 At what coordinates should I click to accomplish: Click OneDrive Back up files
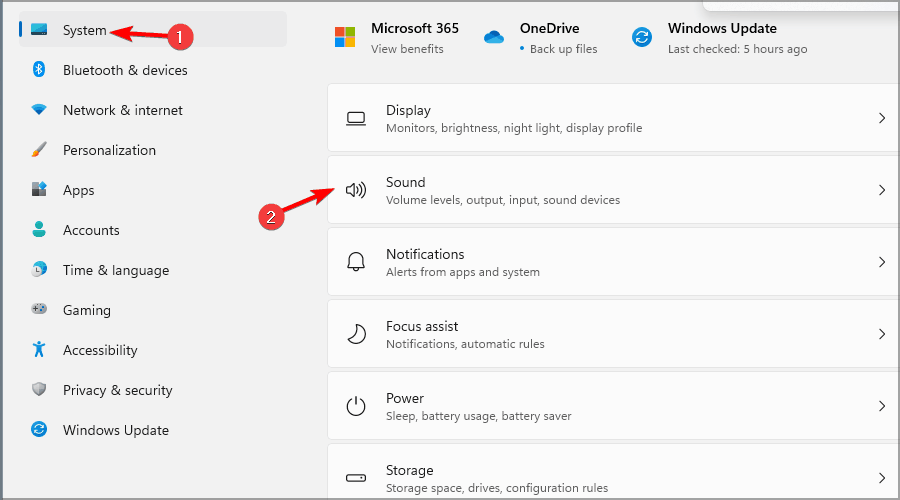[564, 49]
